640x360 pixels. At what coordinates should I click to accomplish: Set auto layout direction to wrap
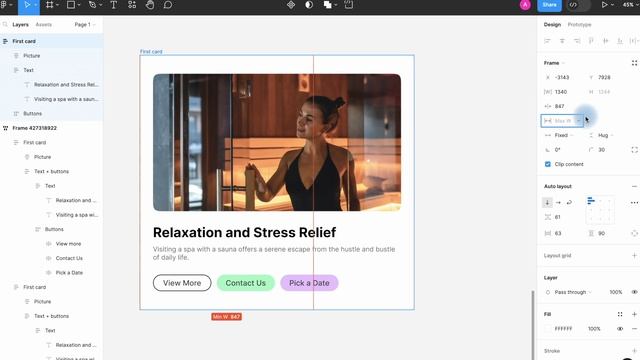(x=569, y=202)
